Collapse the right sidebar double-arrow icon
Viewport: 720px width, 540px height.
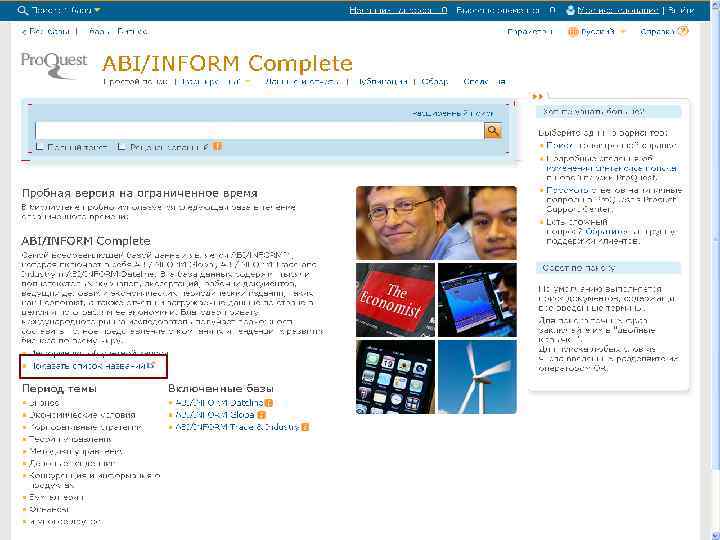[537, 96]
